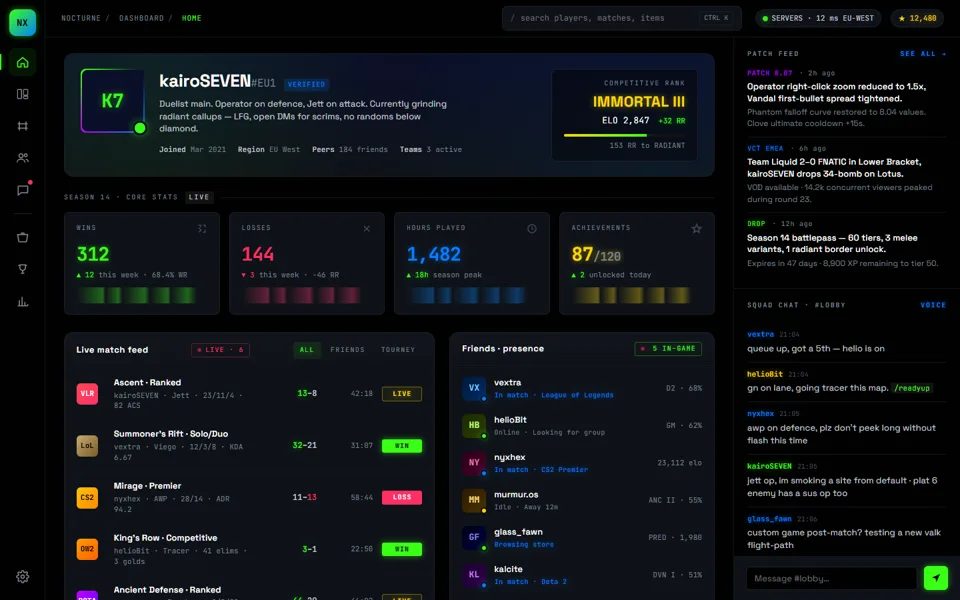Click glass_fawn's GF avatar in friends list
The image size is (960, 600).
pos(474,538)
